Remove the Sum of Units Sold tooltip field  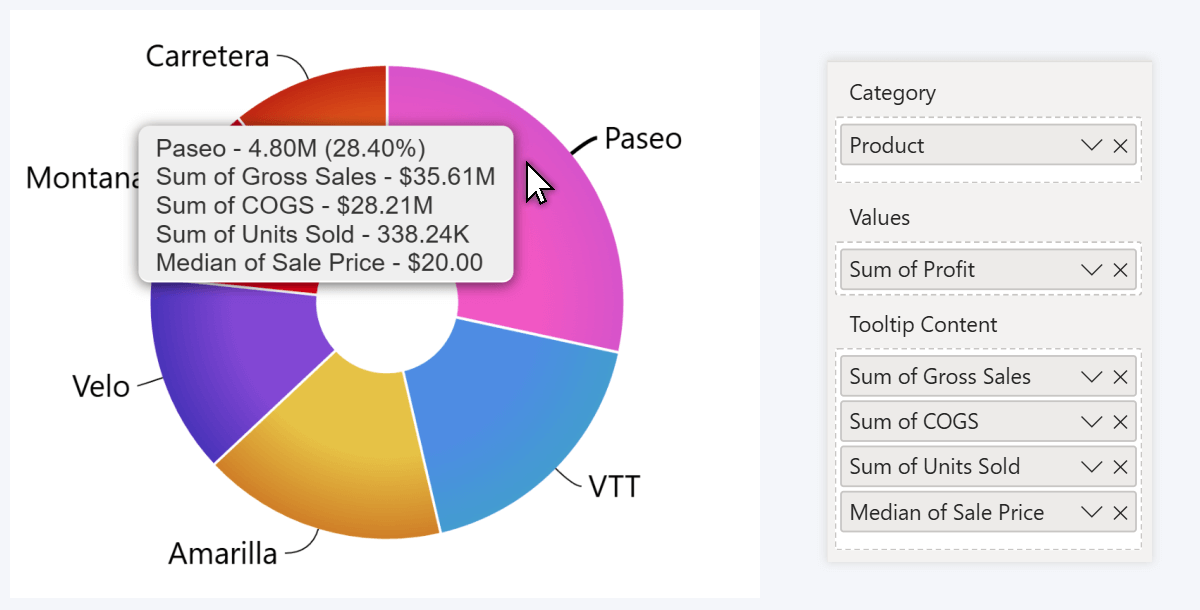tap(1120, 466)
